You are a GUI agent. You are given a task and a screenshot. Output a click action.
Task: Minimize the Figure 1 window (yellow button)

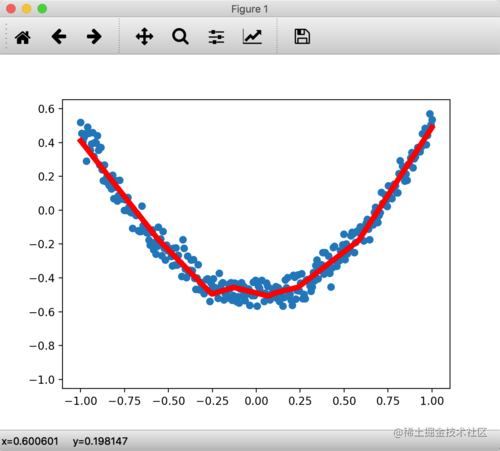(27, 9)
